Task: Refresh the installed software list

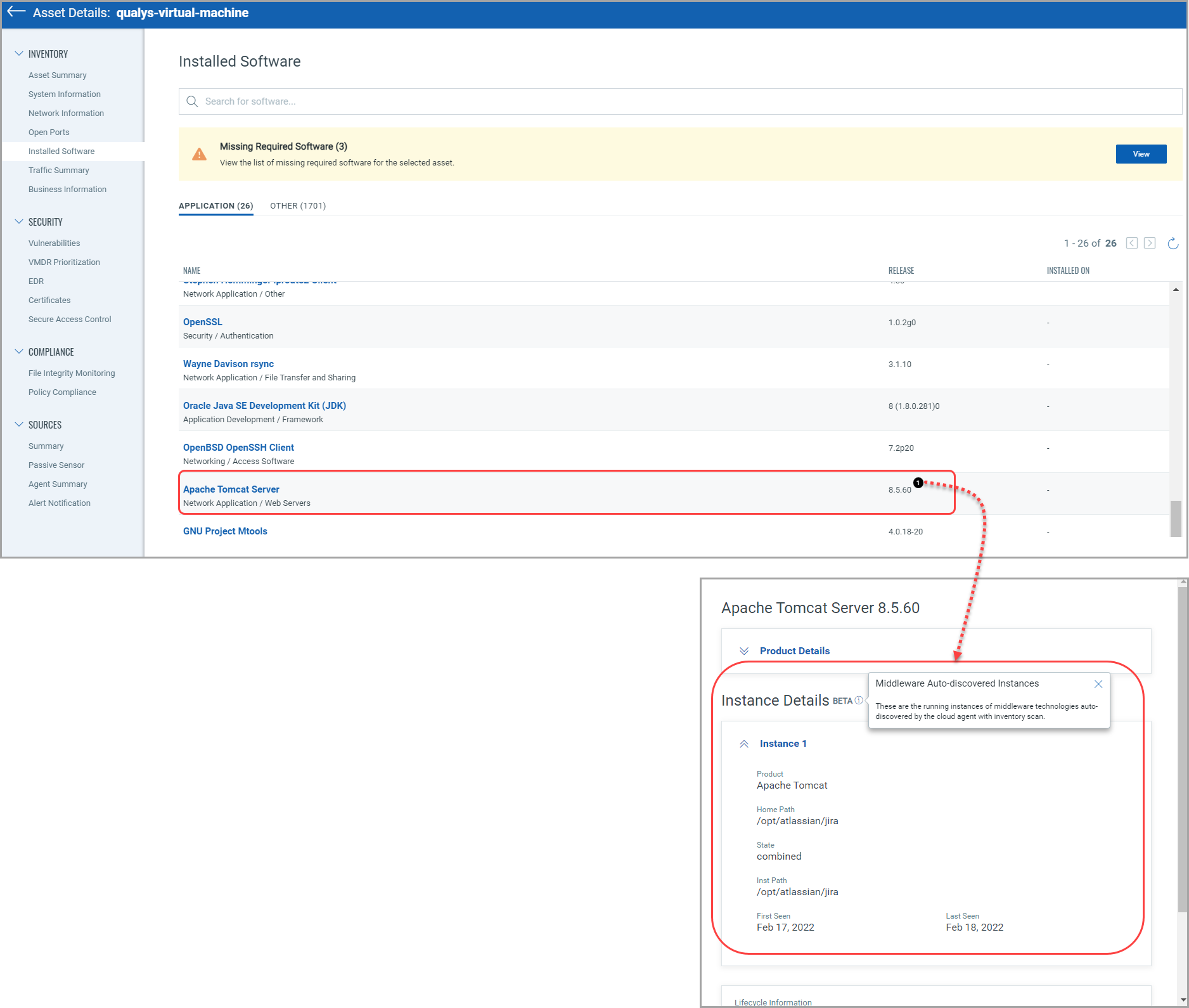Action: [x=1173, y=243]
